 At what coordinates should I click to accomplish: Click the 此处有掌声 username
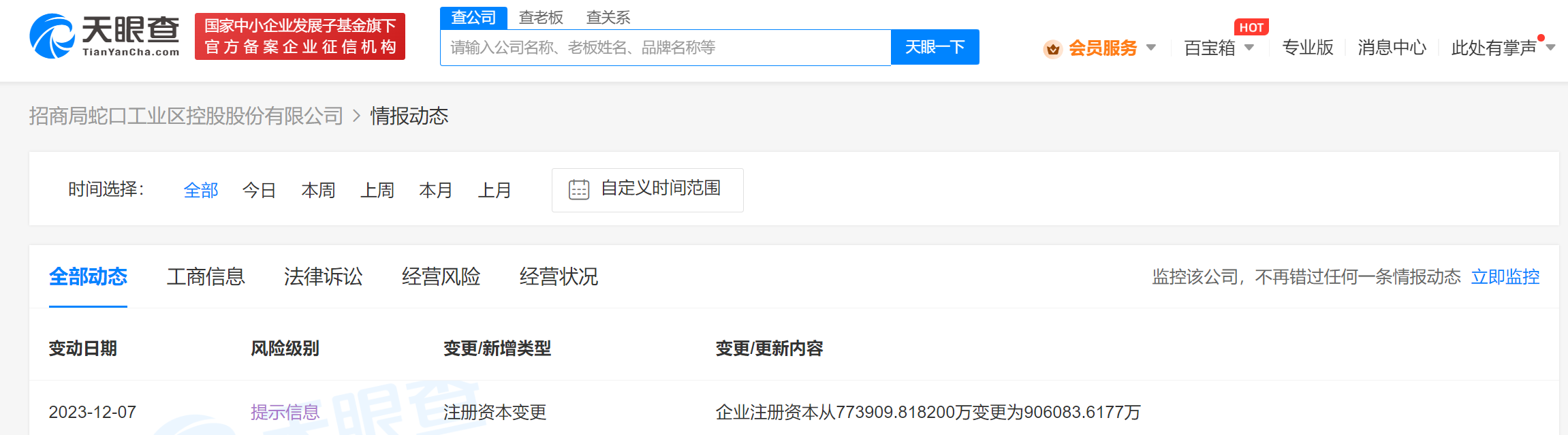pos(1494,48)
